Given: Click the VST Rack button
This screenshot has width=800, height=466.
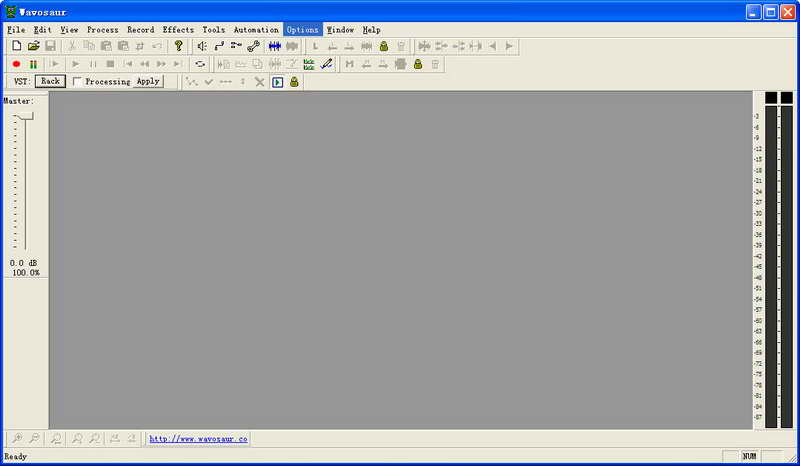Looking at the screenshot, I should 50,81.
